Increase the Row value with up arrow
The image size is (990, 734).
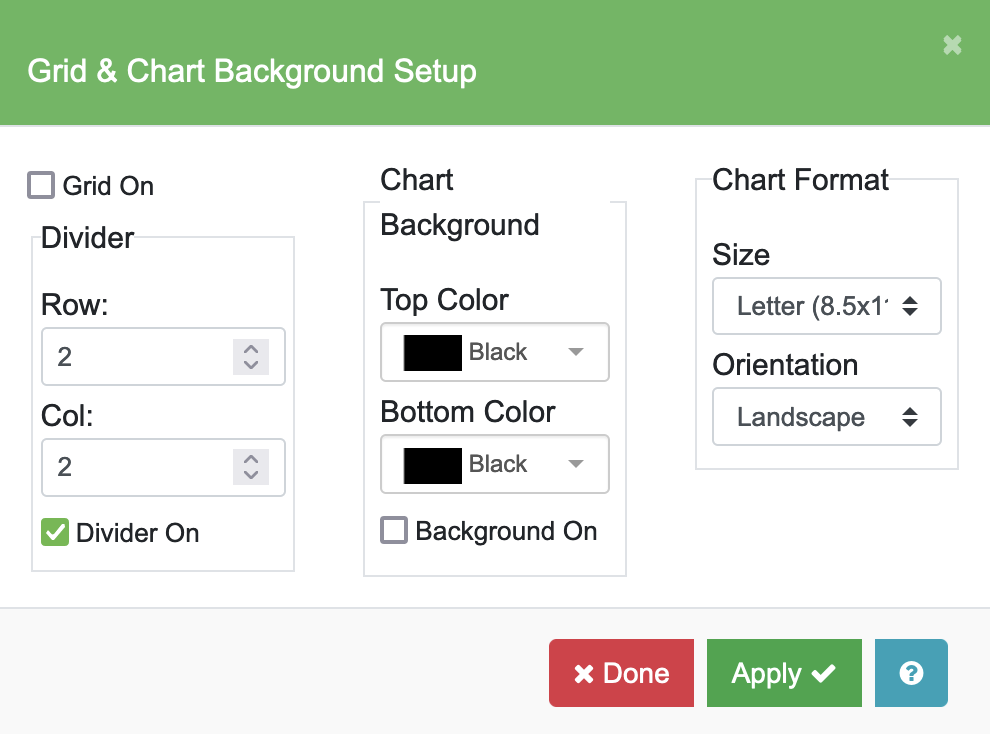click(x=251, y=349)
